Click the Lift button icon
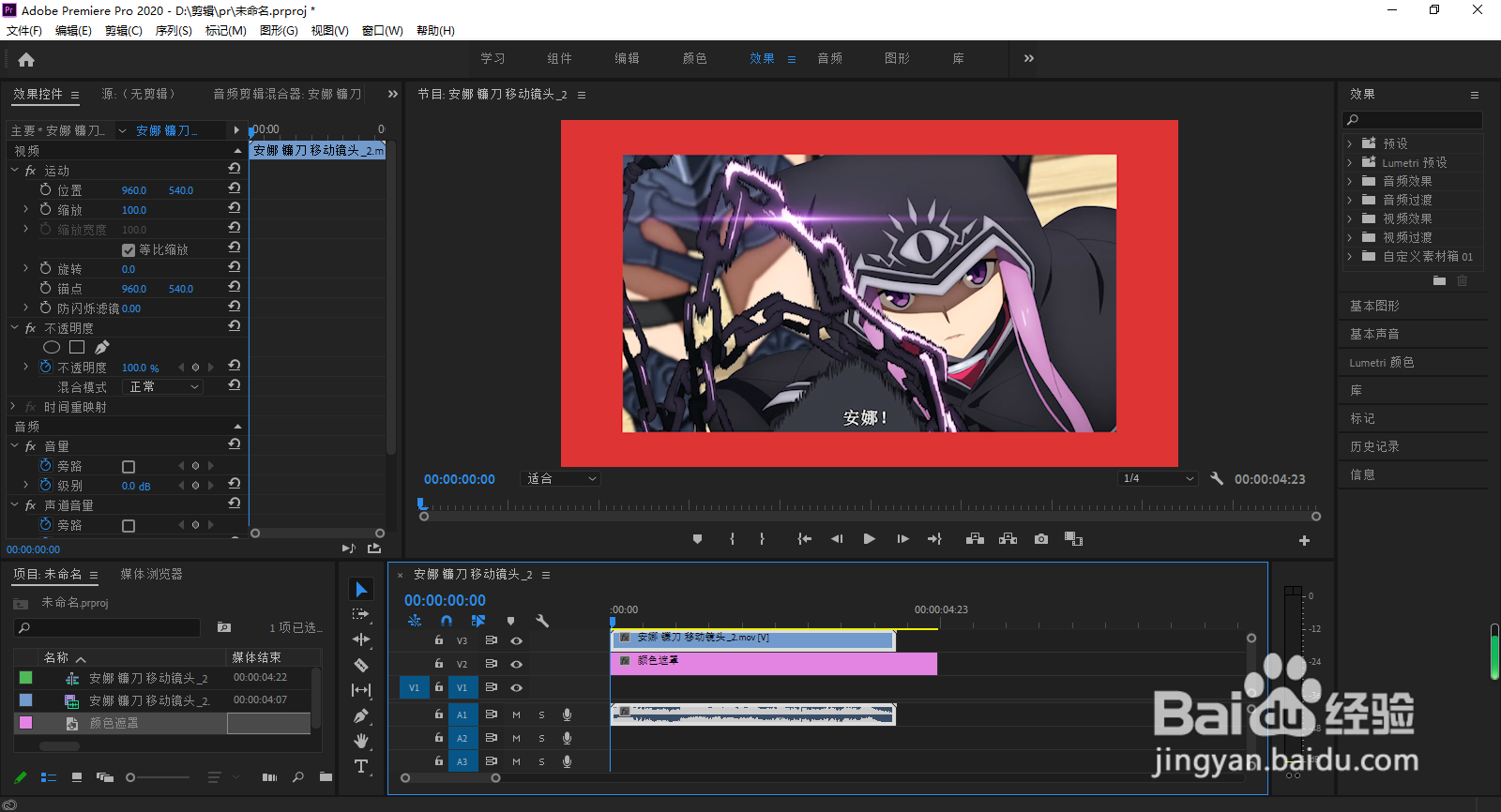 [975, 539]
